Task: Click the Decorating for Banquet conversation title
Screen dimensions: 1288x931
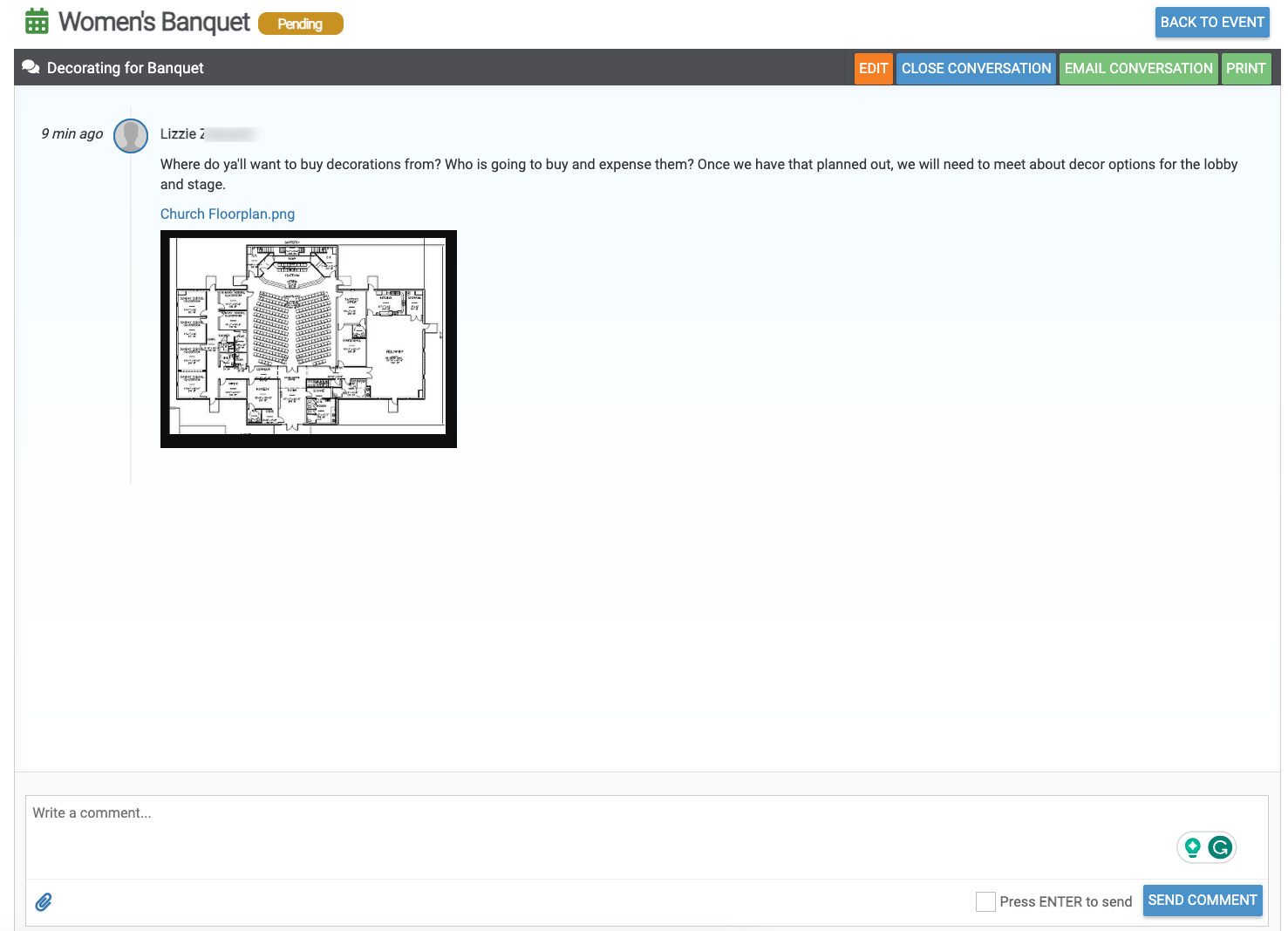Action: tap(126, 68)
